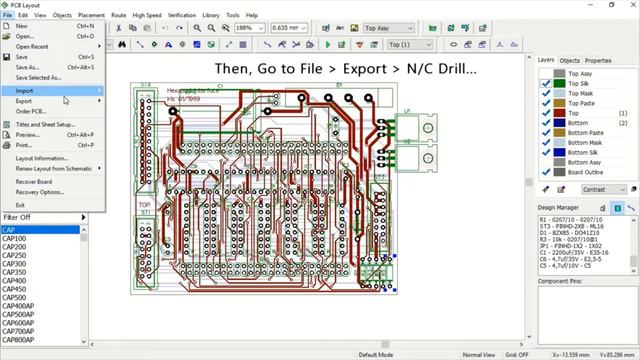Open the 0.635 mm grid size dropdown

pos(303,28)
